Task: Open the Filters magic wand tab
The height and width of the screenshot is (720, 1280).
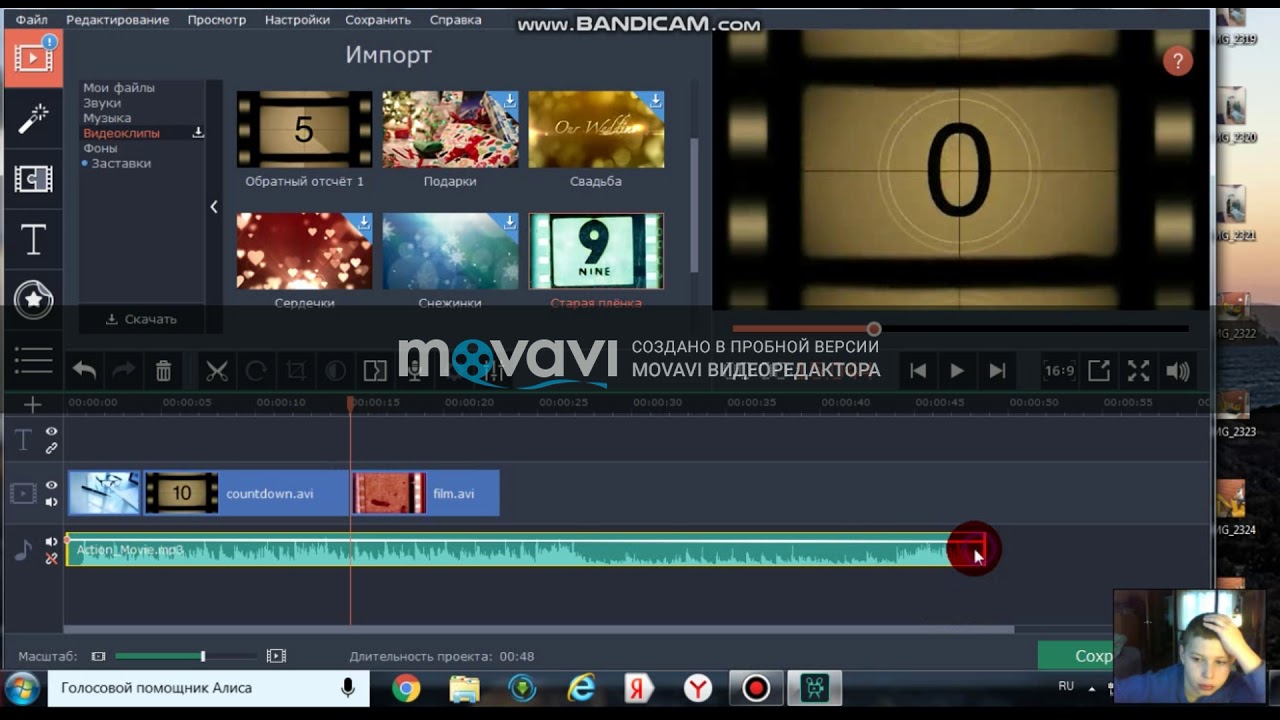Action: coord(33,119)
